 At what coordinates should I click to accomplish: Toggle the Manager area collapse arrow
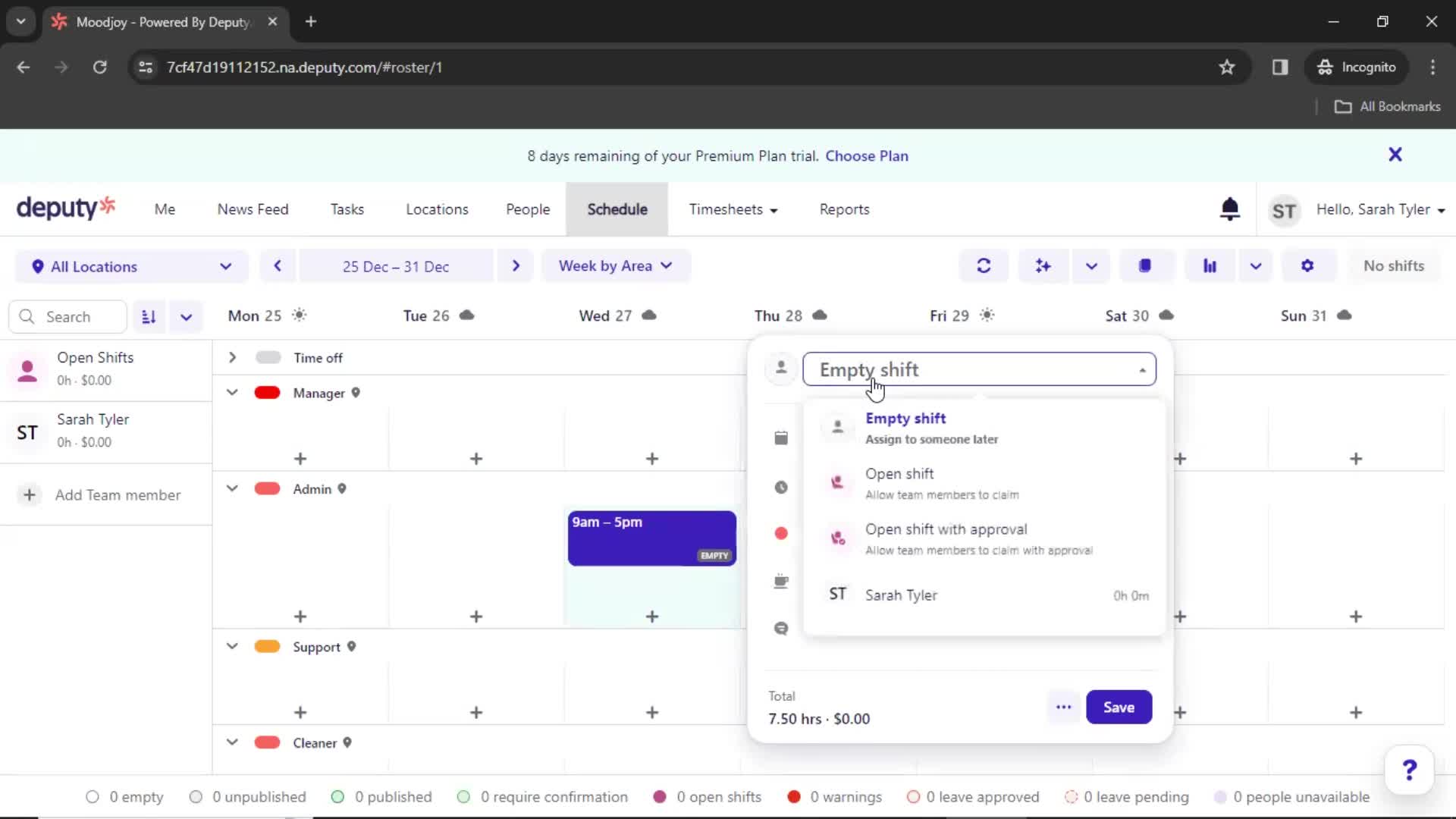point(231,393)
